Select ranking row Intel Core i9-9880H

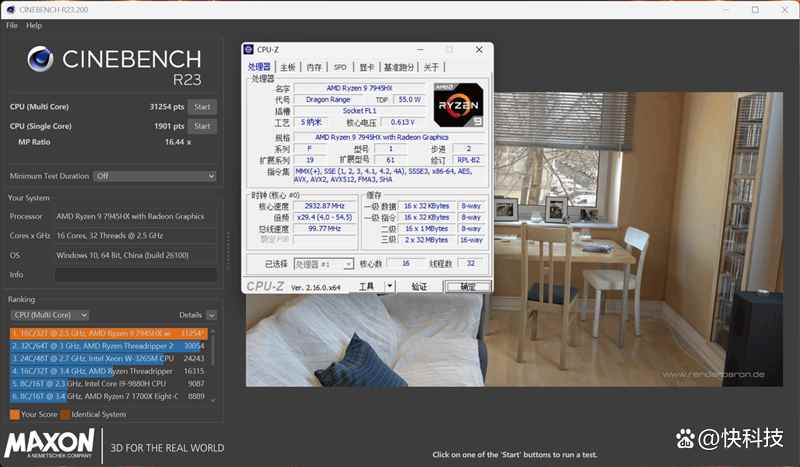(109, 383)
